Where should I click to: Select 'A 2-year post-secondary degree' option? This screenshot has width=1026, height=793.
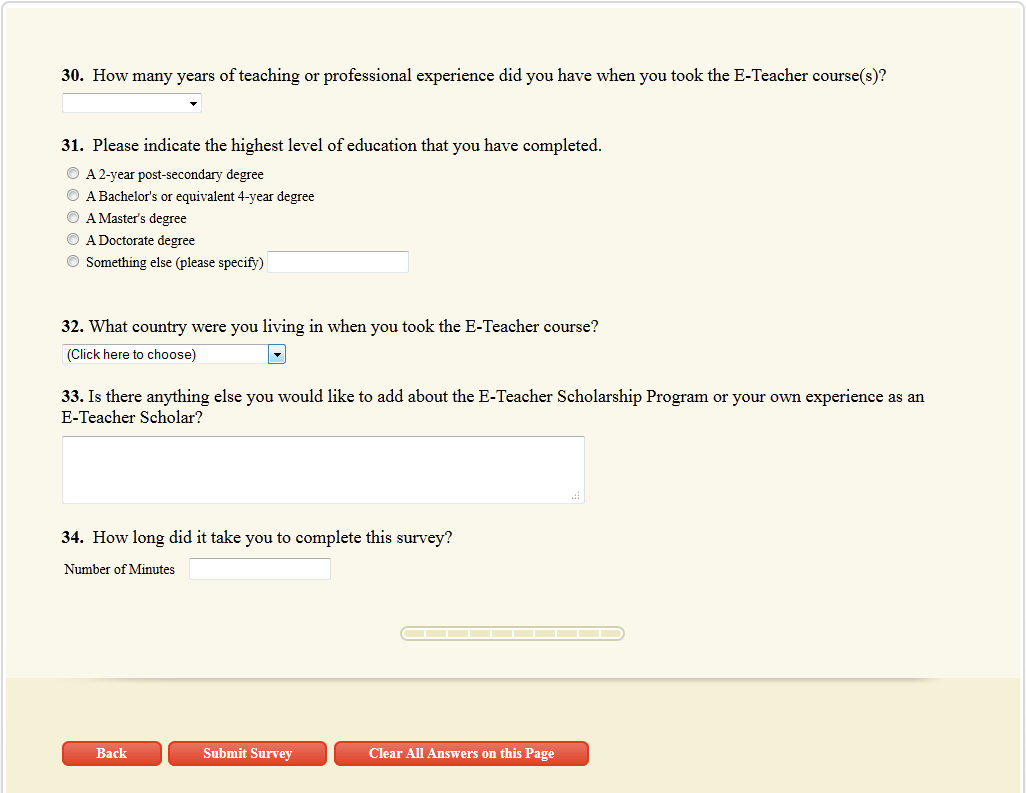tap(73, 174)
